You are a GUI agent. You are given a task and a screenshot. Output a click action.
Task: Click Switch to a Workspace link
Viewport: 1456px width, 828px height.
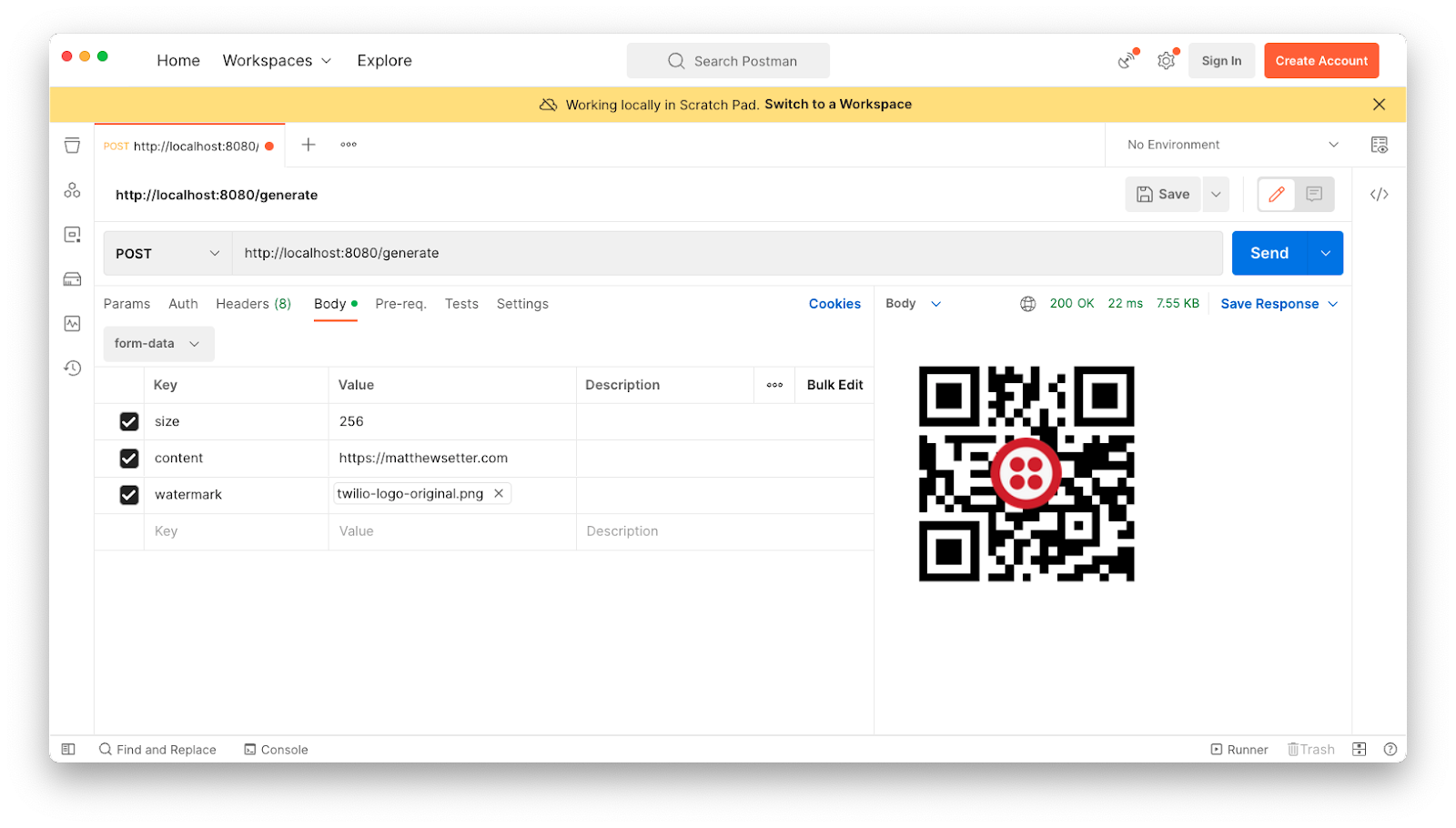pyautogui.click(x=838, y=105)
